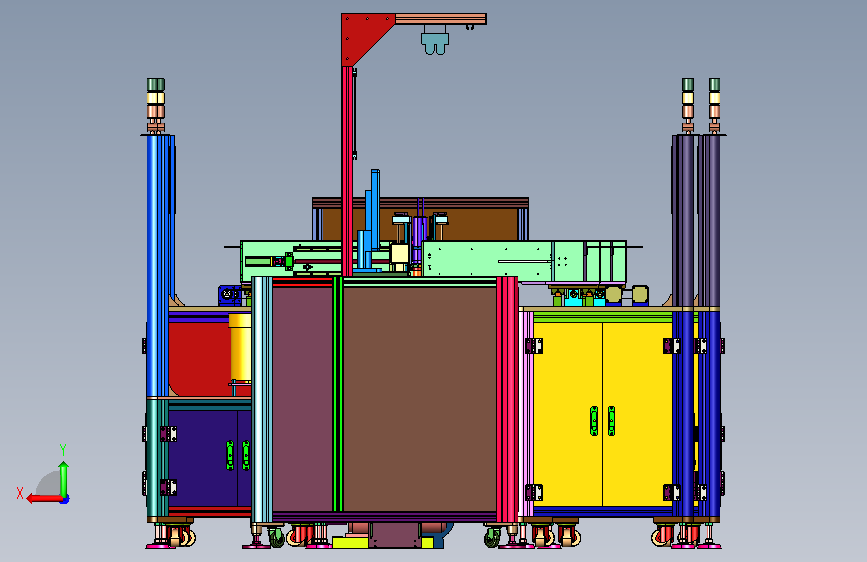Pick the left green handle on the yellow cabinet
The image size is (867, 562).
[x=594, y=421]
